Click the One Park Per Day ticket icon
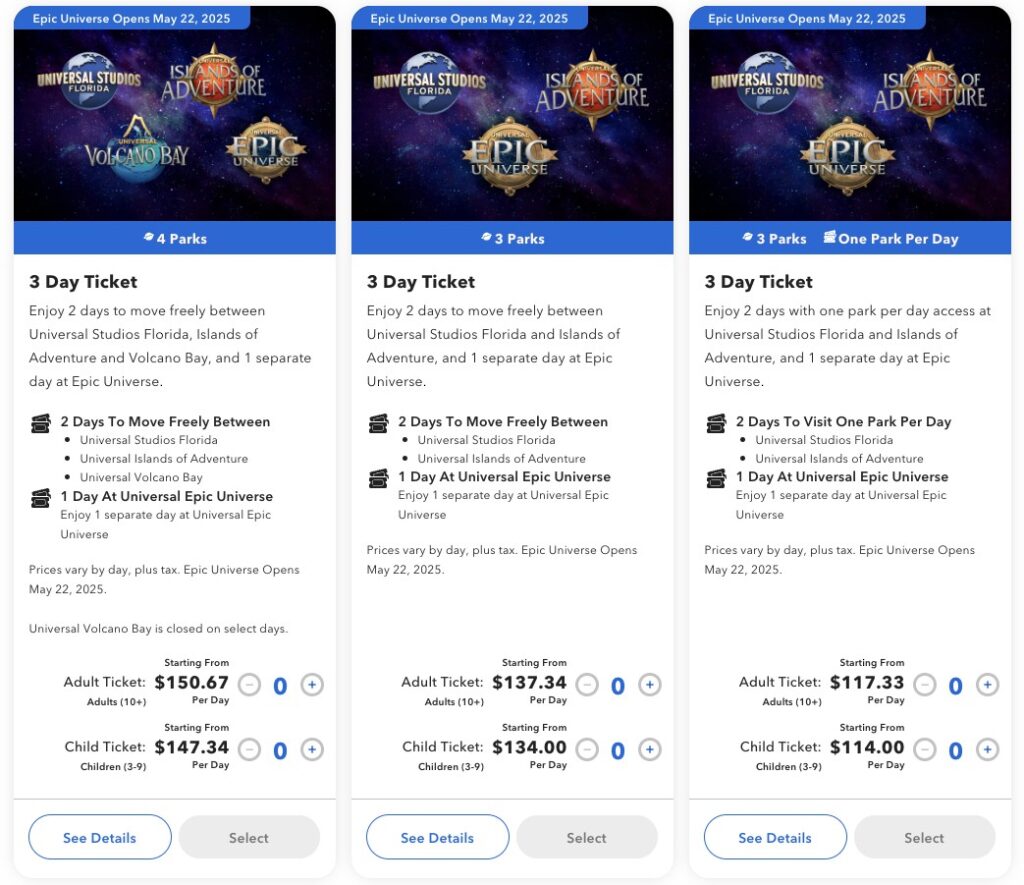This screenshot has width=1024, height=885. (x=830, y=238)
